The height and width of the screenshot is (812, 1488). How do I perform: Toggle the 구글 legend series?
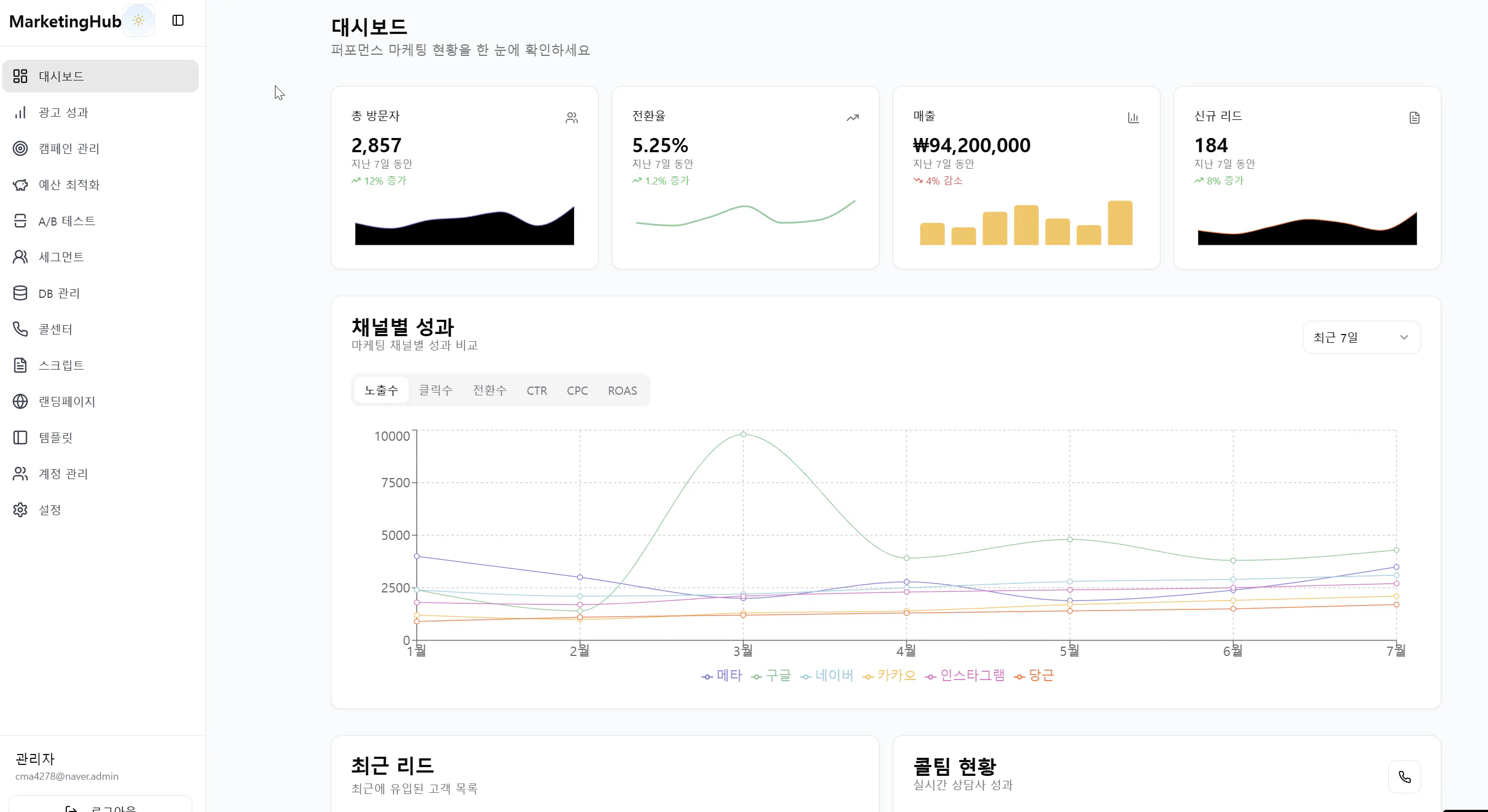[x=771, y=676]
